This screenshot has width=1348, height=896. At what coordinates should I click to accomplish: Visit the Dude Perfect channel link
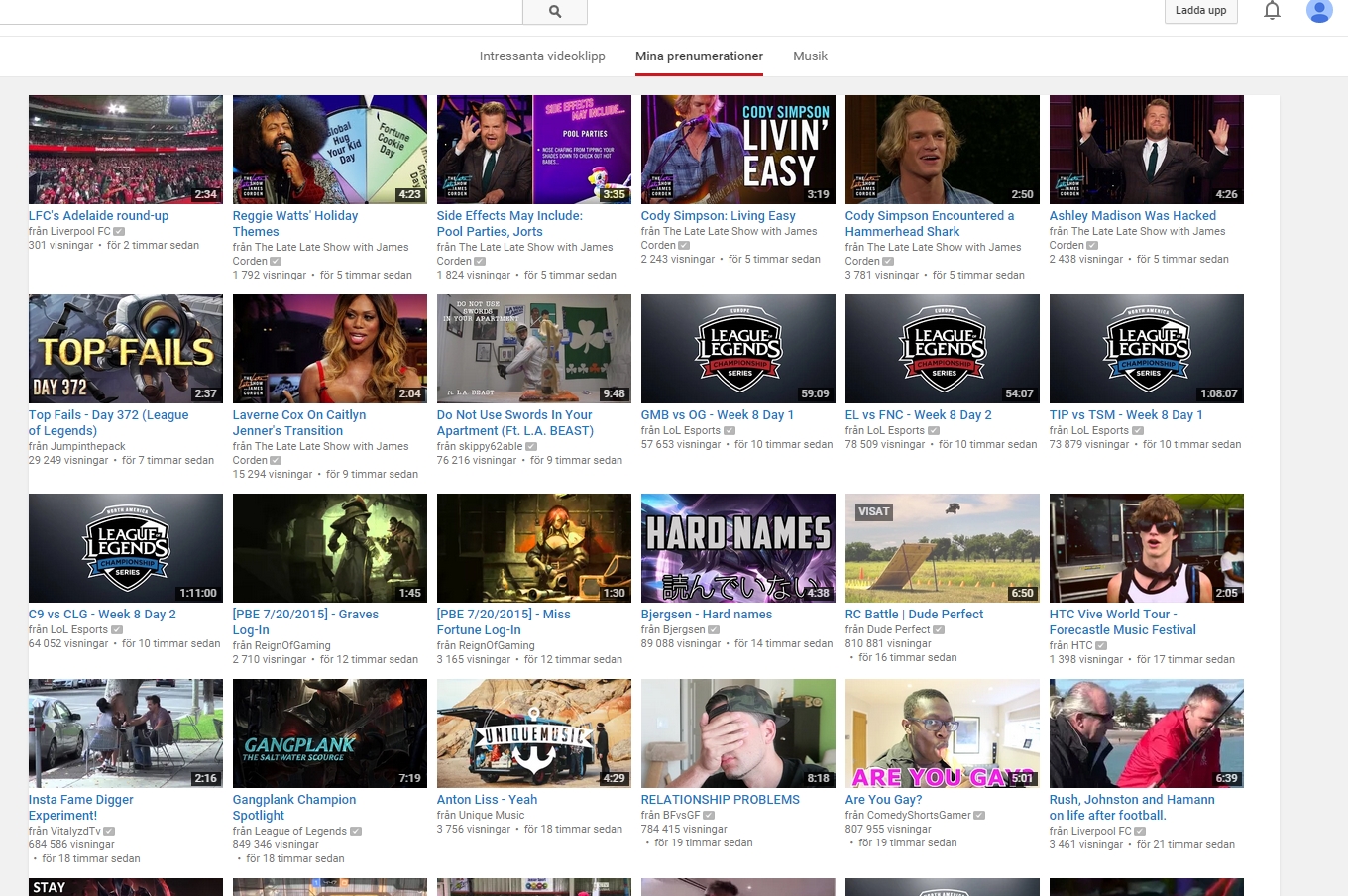[x=899, y=629]
